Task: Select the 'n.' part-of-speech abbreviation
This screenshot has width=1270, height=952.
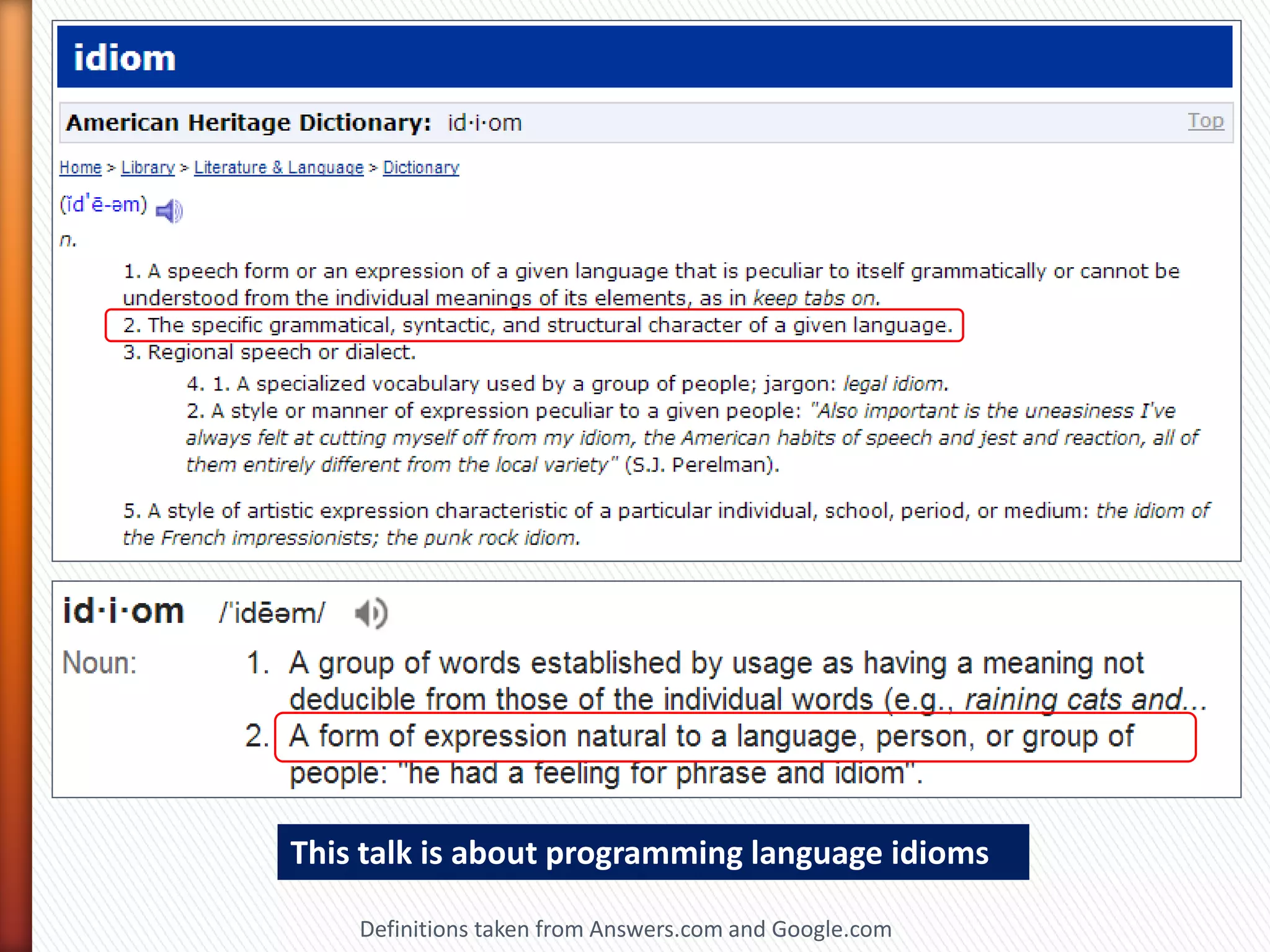Action: (68, 240)
